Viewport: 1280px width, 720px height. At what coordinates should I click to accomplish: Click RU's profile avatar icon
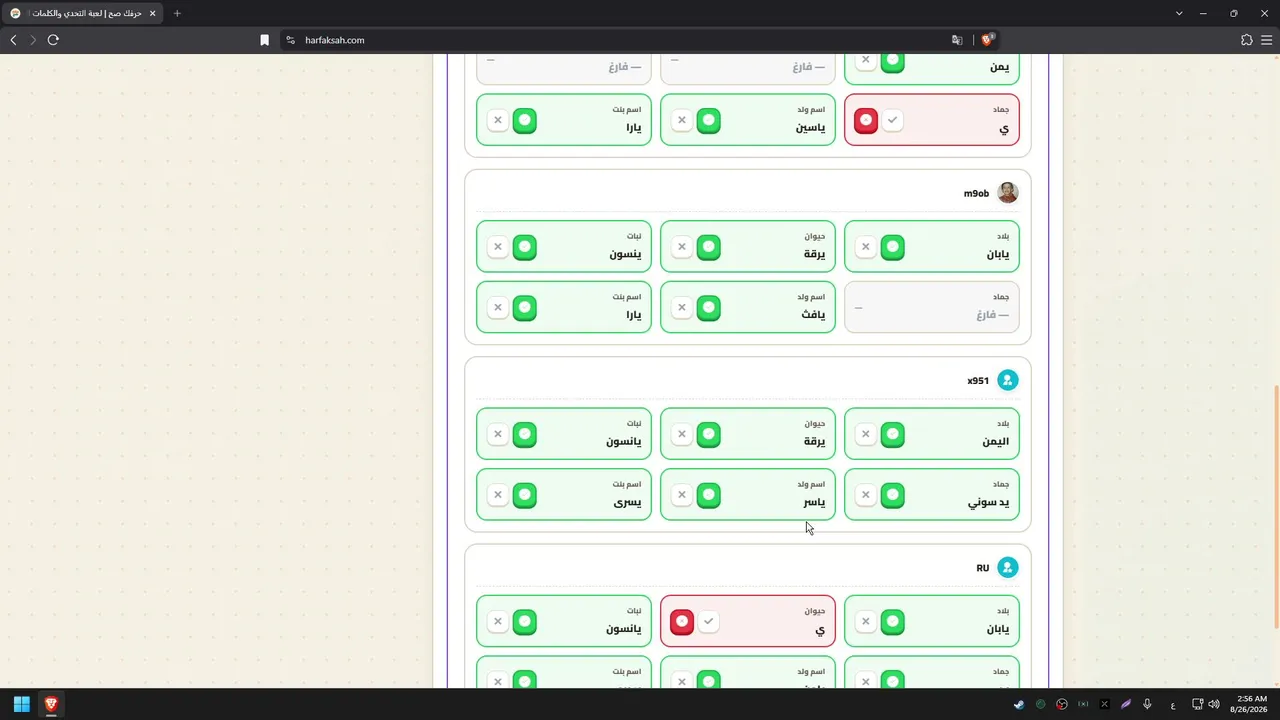(x=1008, y=568)
